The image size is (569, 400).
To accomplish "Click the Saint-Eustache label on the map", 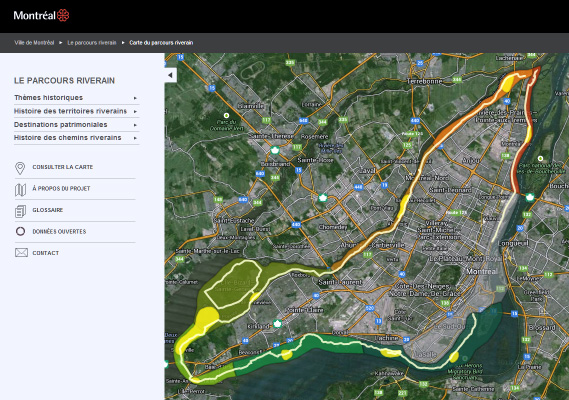I will [234, 220].
